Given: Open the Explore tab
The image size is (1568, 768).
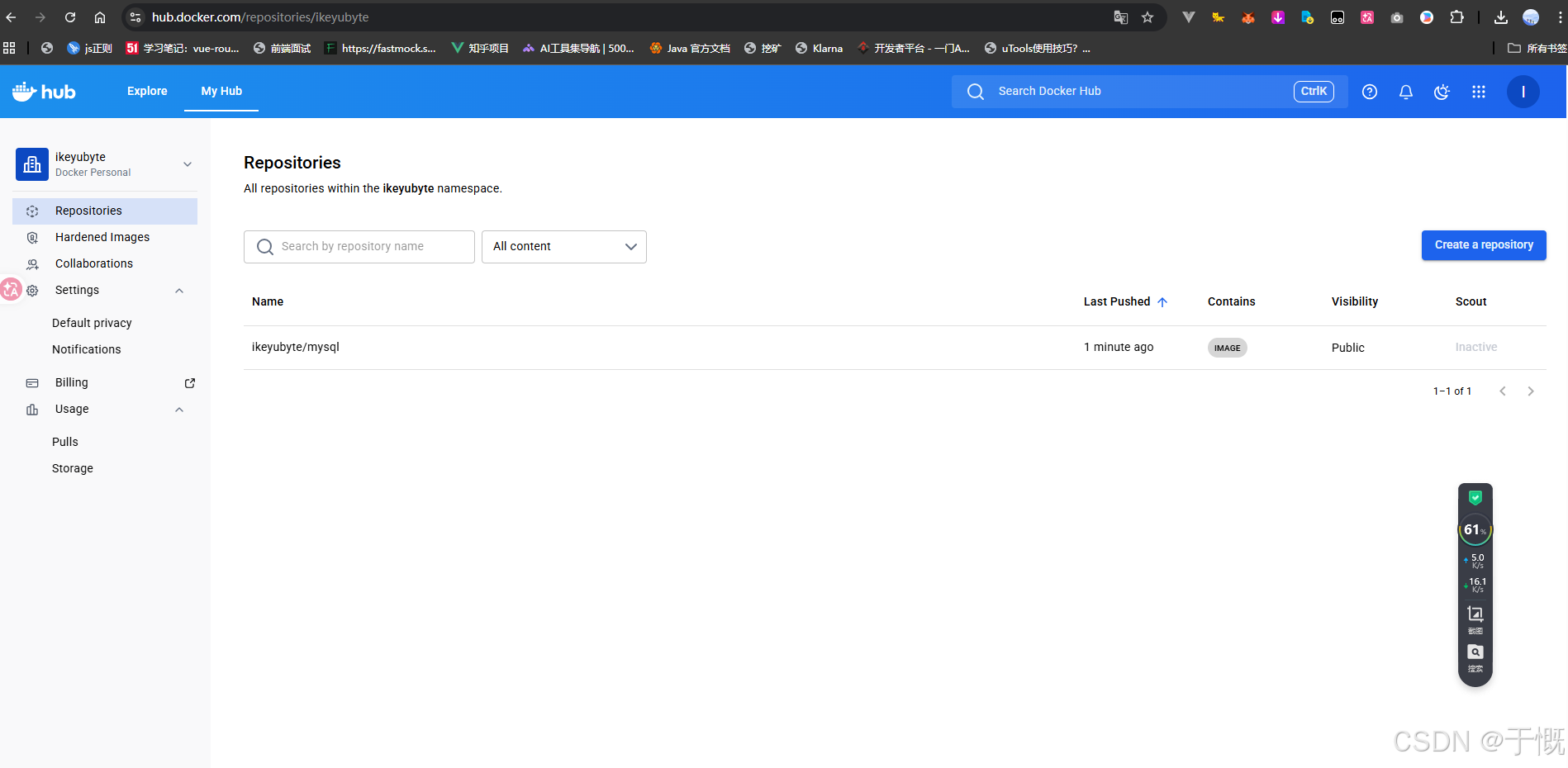Looking at the screenshot, I should click(x=147, y=92).
